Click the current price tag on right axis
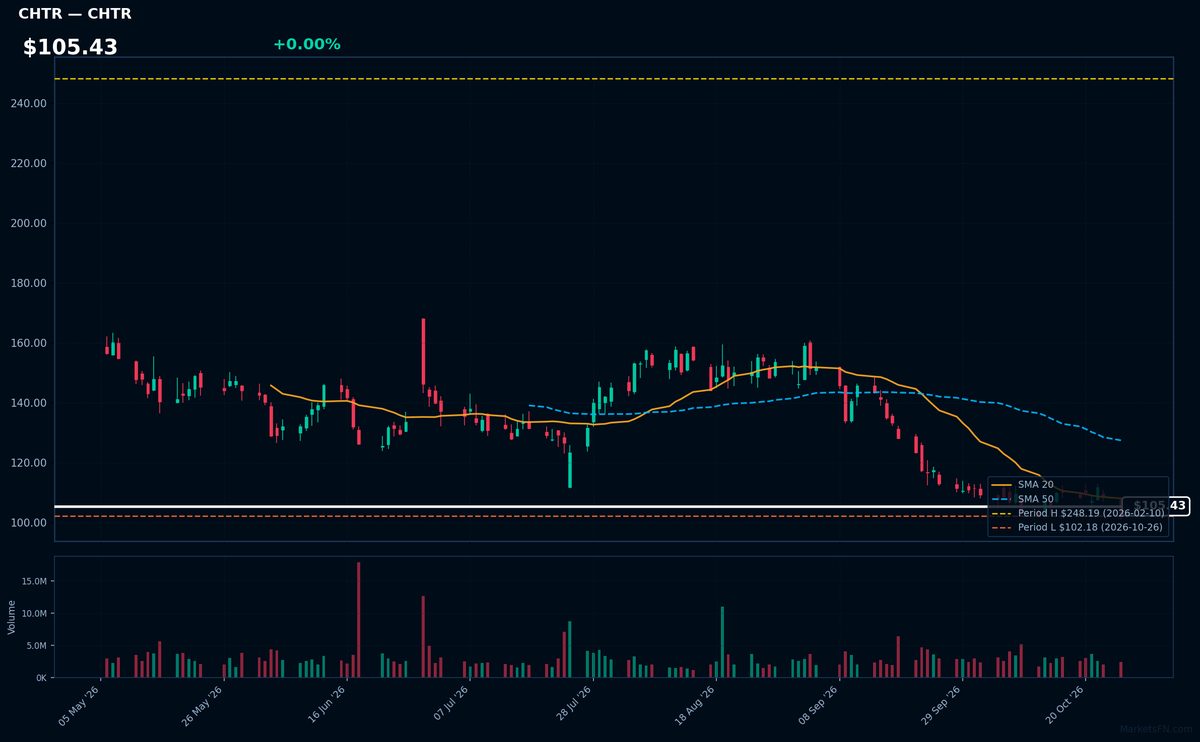The width and height of the screenshot is (1200, 742). 1156,506
